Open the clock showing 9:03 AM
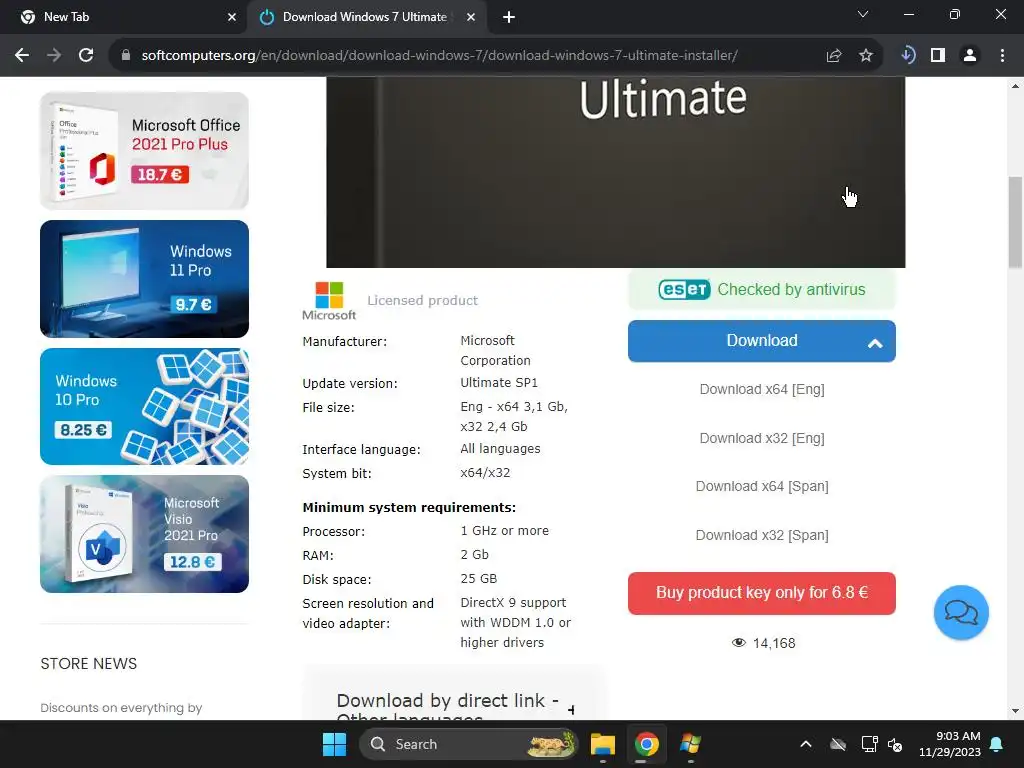The width and height of the screenshot is (1024, 768). coord(950,744)
